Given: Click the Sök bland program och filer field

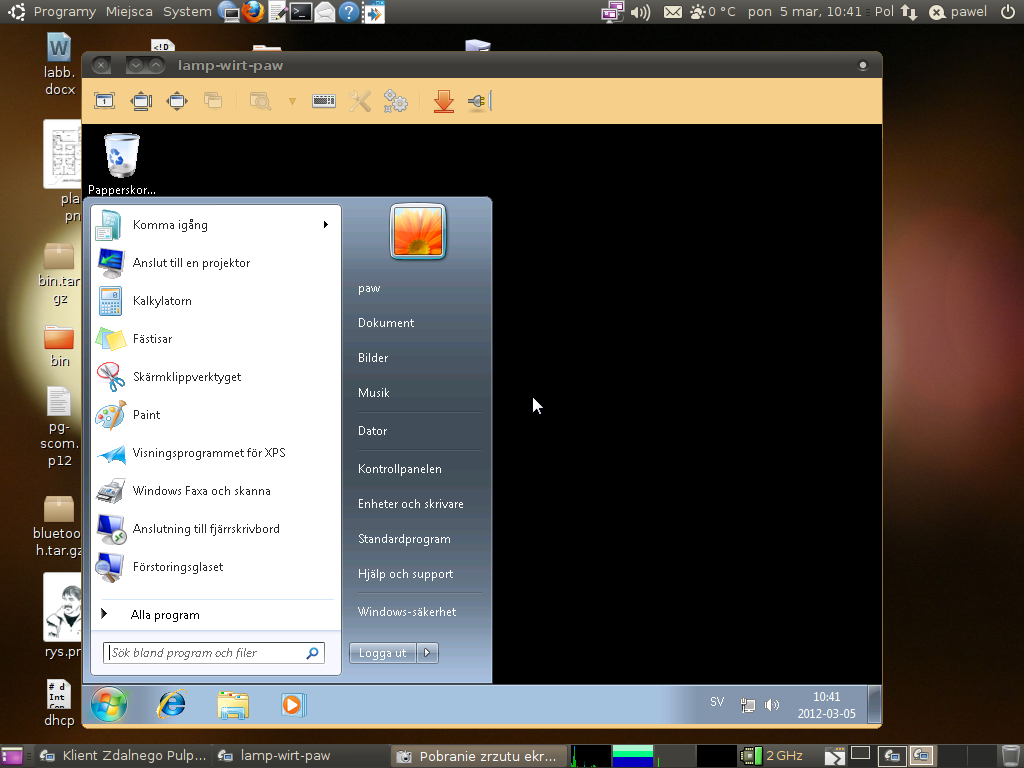Looking at the screenshot, I should (205, 653).
